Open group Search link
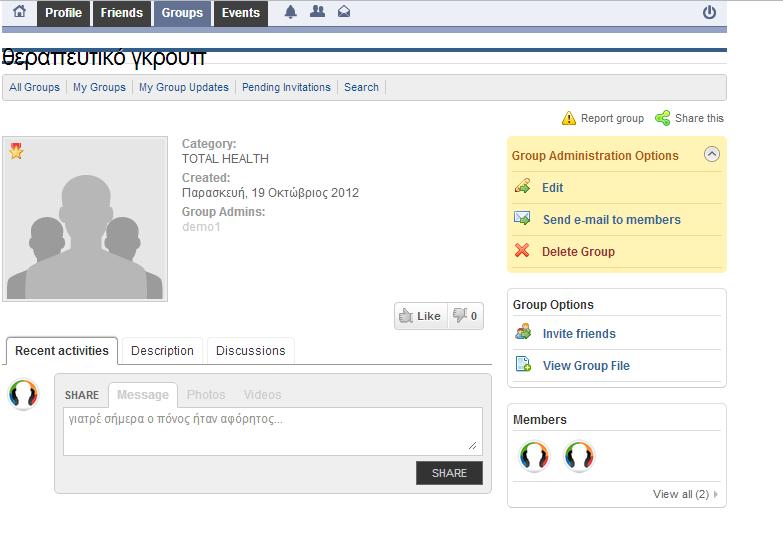783x540 pixels. pyautogui.click(x=361, y=87)
